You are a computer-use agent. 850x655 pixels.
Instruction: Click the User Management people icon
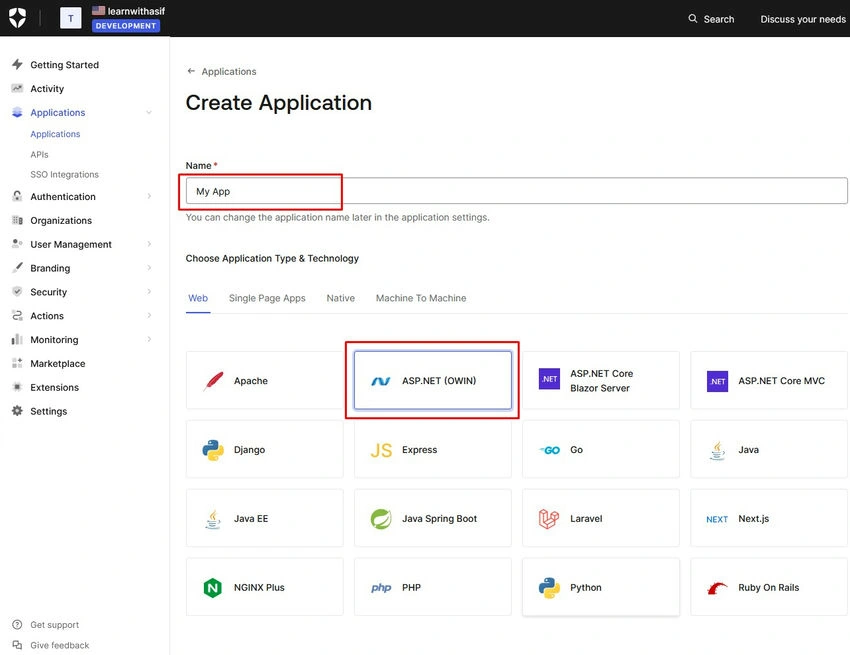(17, 244)
